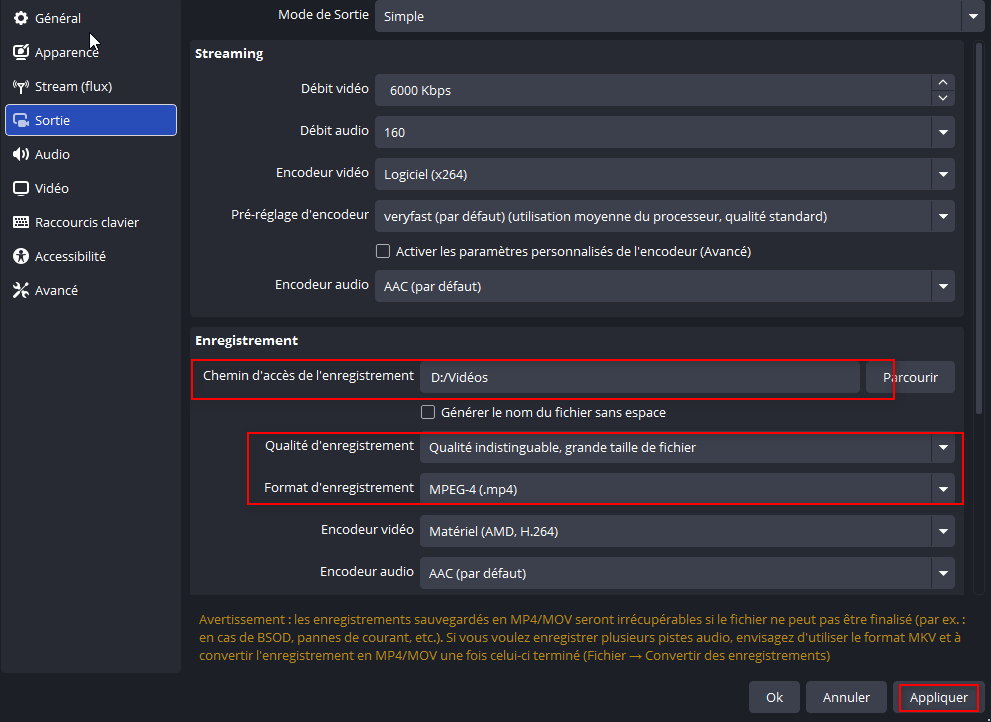Expand the Format d'enregistrement dropdown
The image size is (991, 722).
[943, 490]
